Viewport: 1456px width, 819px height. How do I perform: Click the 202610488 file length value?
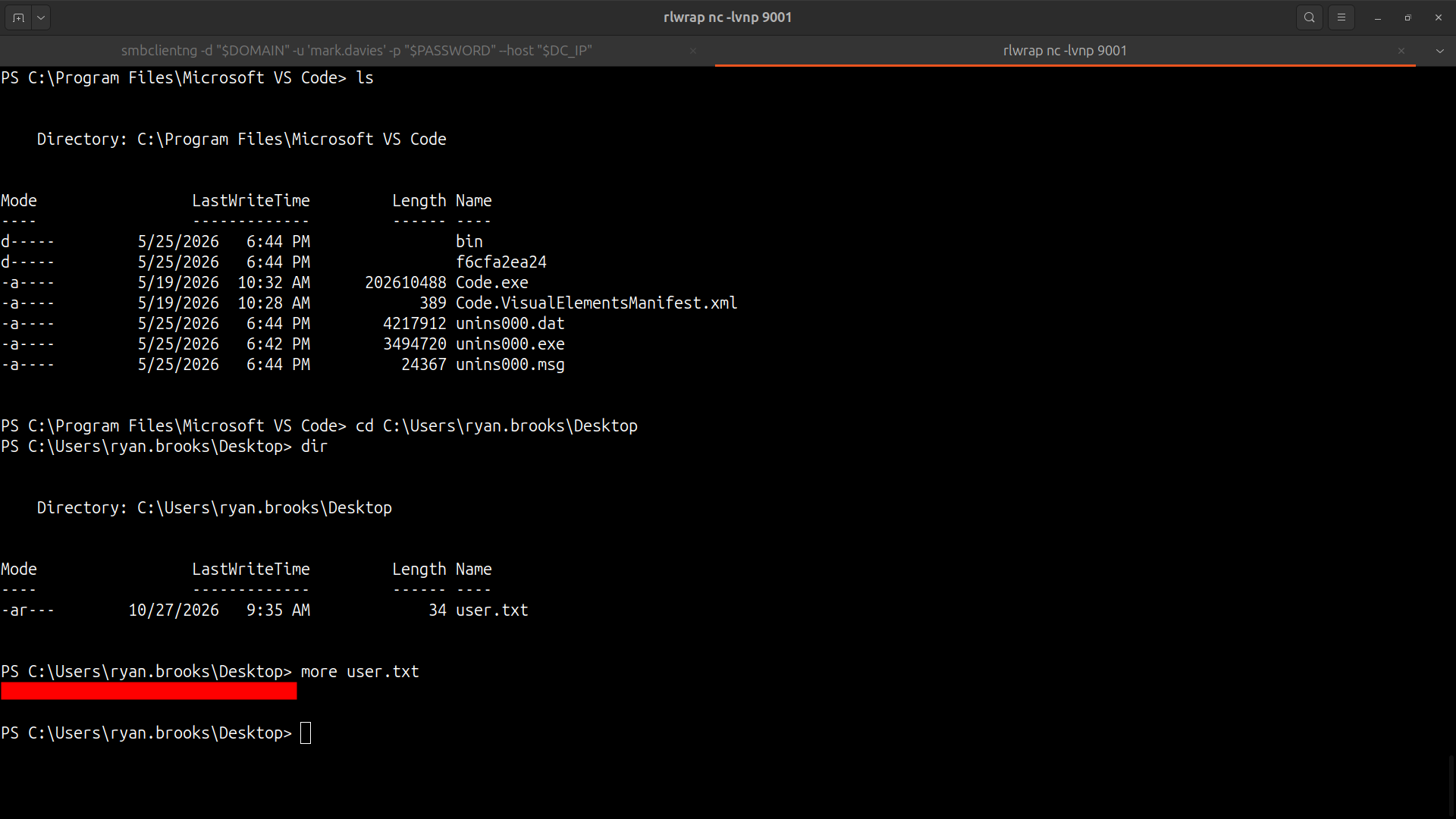point(406,283)
